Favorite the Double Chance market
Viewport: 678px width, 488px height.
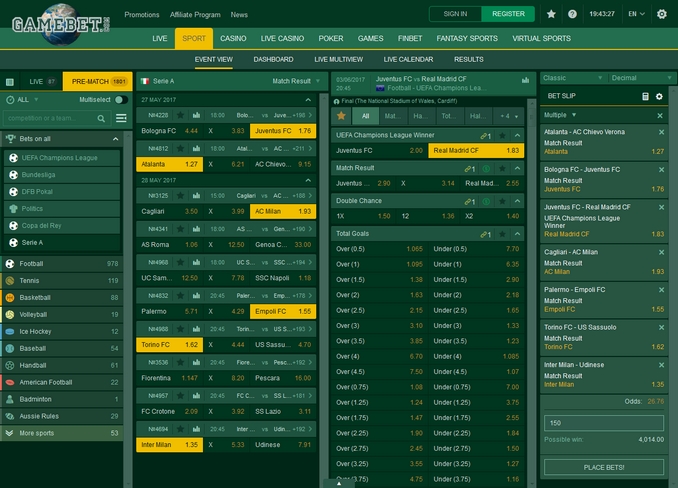tap(502, 201)
